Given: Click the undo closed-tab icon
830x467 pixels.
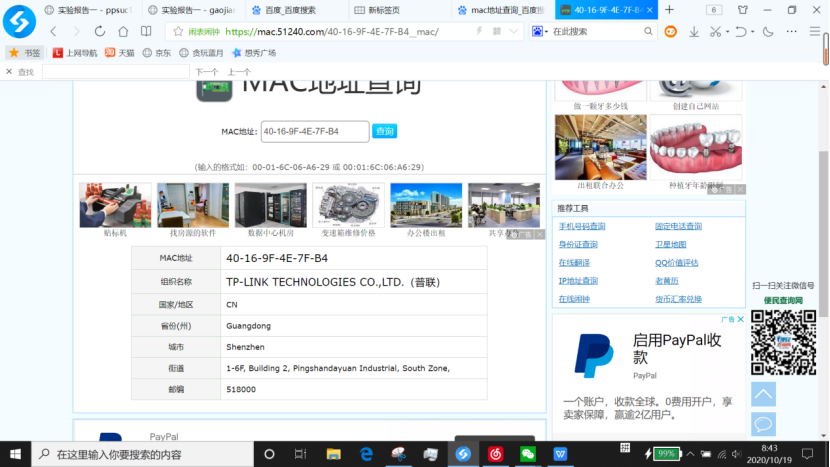Looking at the screenshot, I should (741, 32).
